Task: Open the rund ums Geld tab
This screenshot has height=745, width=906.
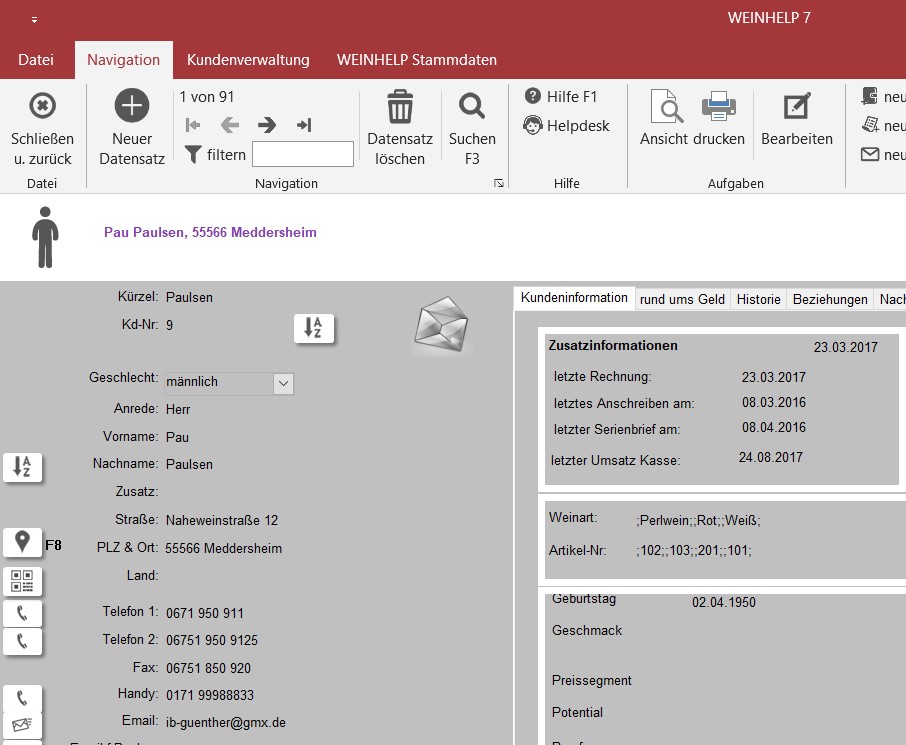Action: click(682, 299)
